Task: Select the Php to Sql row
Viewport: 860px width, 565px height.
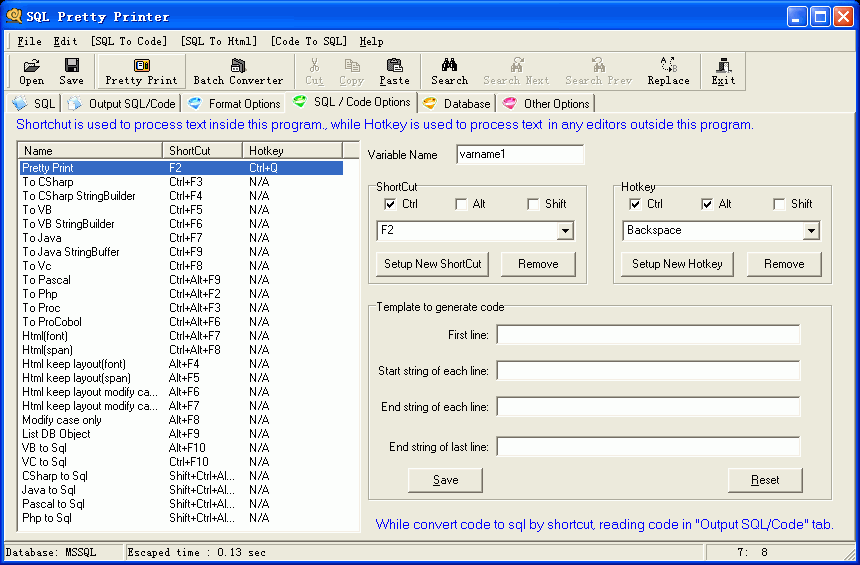Action: [x=181, y=518]
